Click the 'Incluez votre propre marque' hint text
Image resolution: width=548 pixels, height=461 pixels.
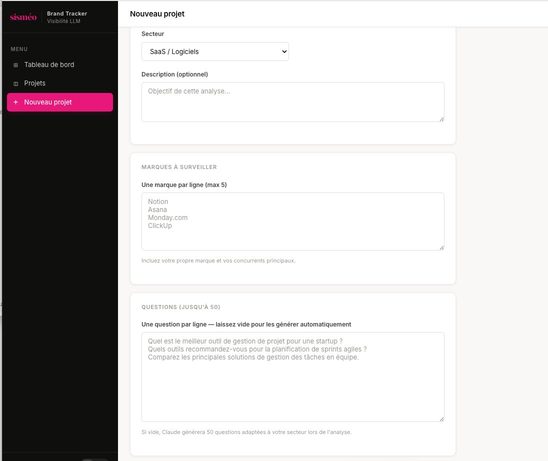point(218,261)
